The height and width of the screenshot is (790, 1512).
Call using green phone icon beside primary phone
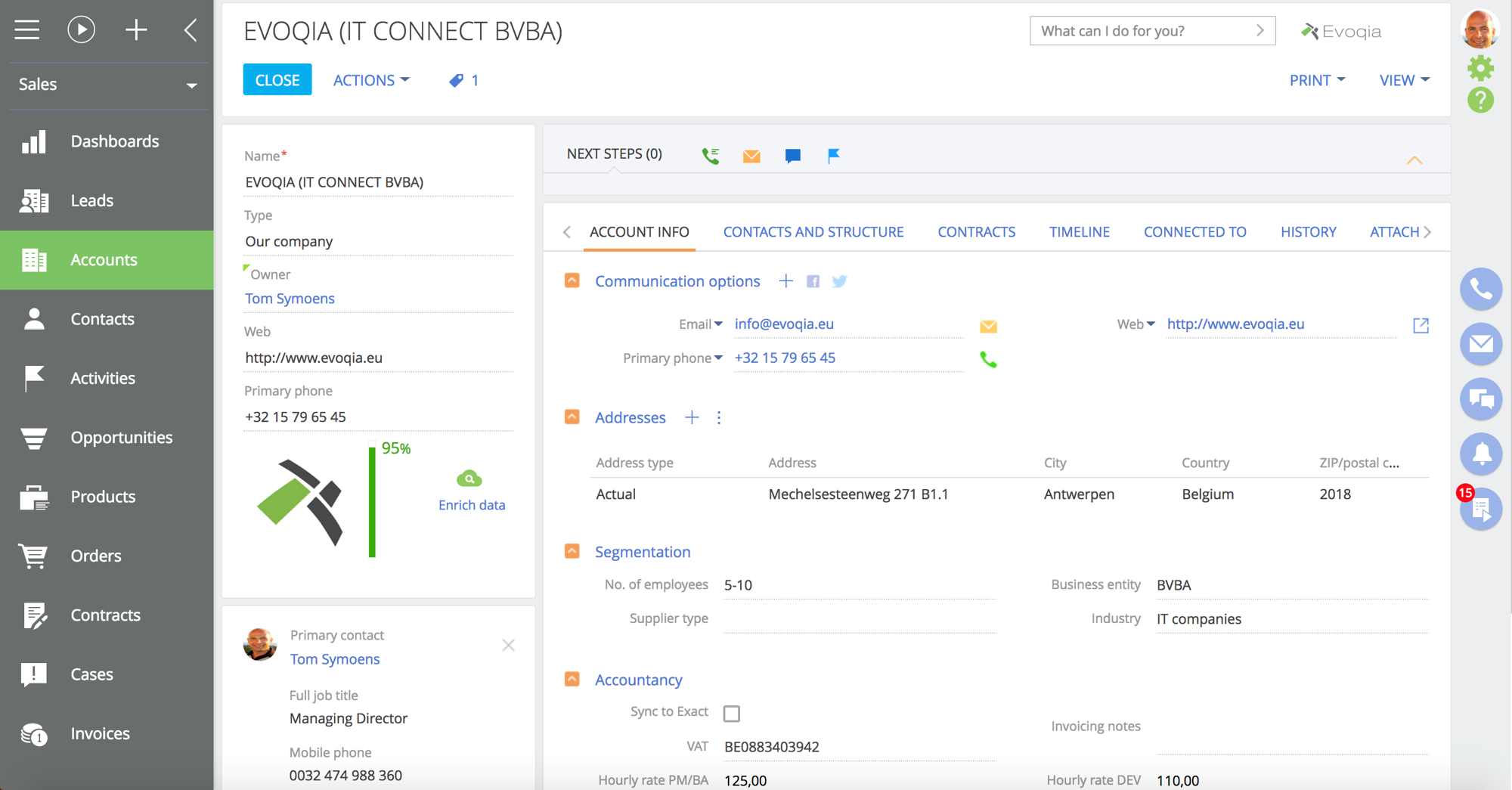(988, 361)
